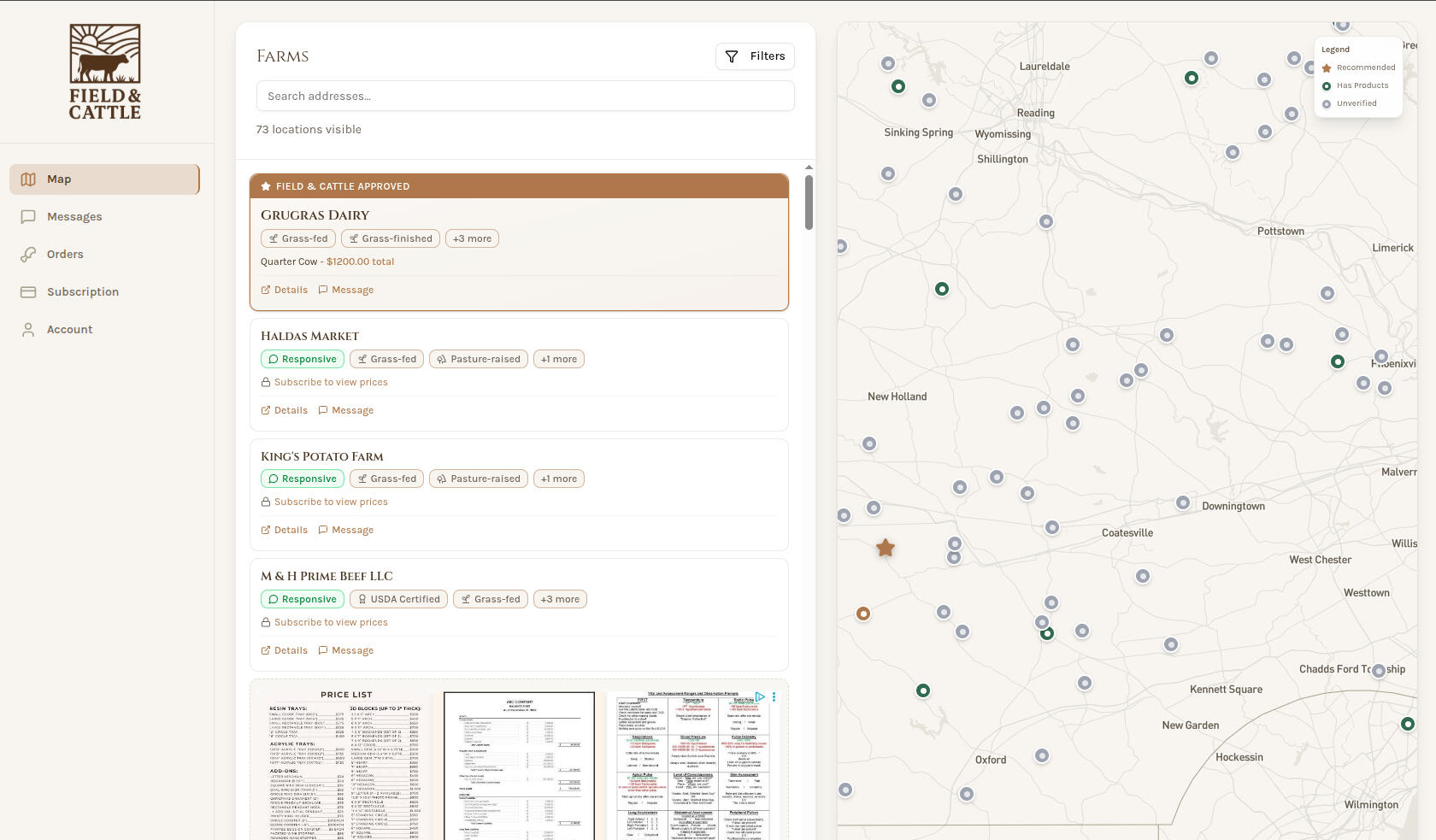The height and width of the screenshot is (840, 1436).
Task: Click the green marker north of Hockessin
Action: (x=1408, y=724)
